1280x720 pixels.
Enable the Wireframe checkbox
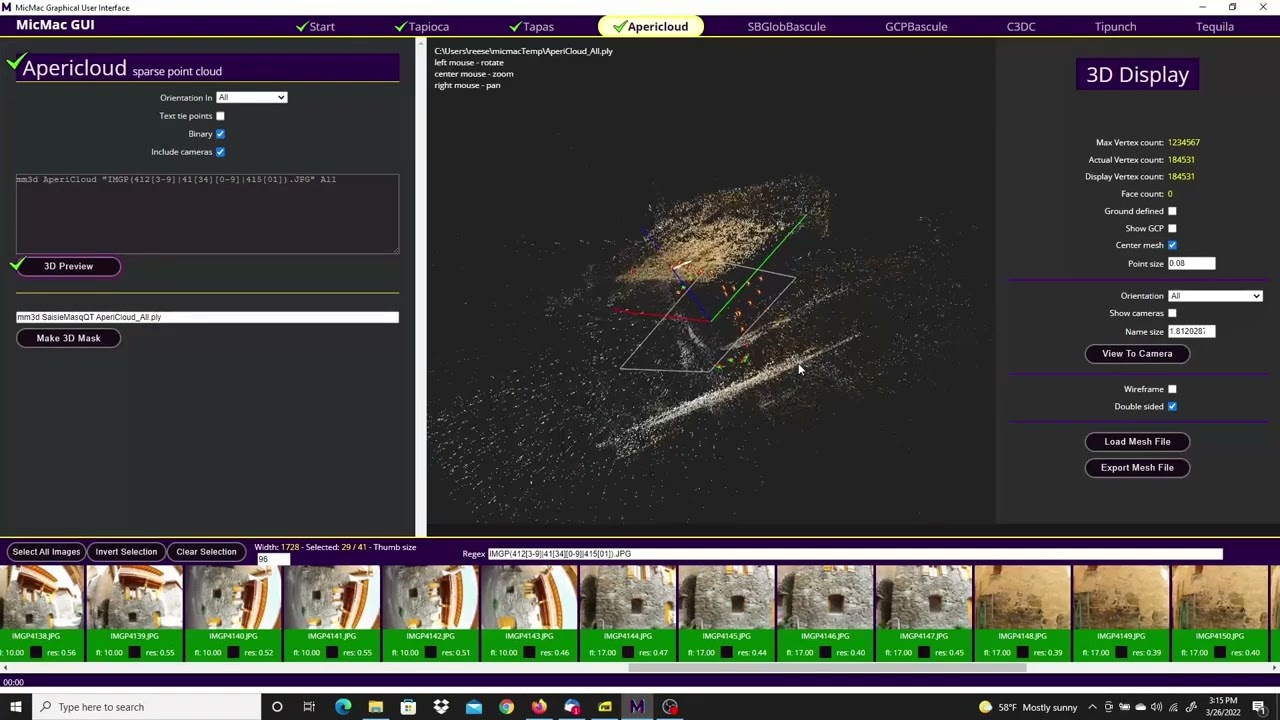(1172, 389)
